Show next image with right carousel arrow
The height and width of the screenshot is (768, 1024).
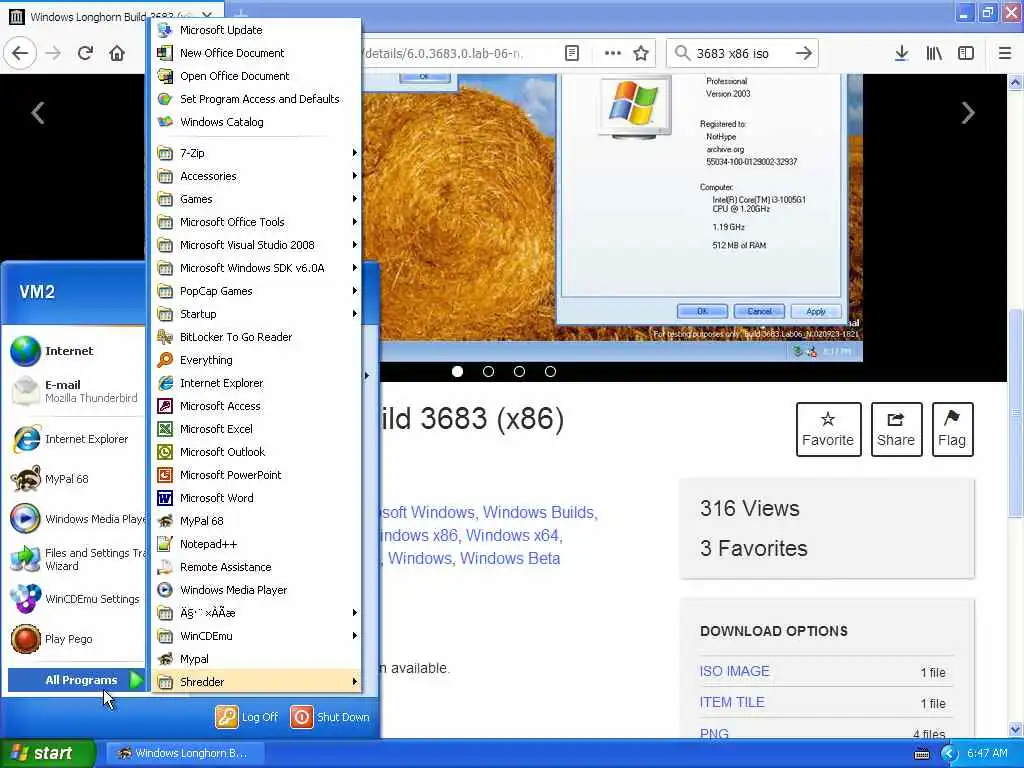pos(968,112)
